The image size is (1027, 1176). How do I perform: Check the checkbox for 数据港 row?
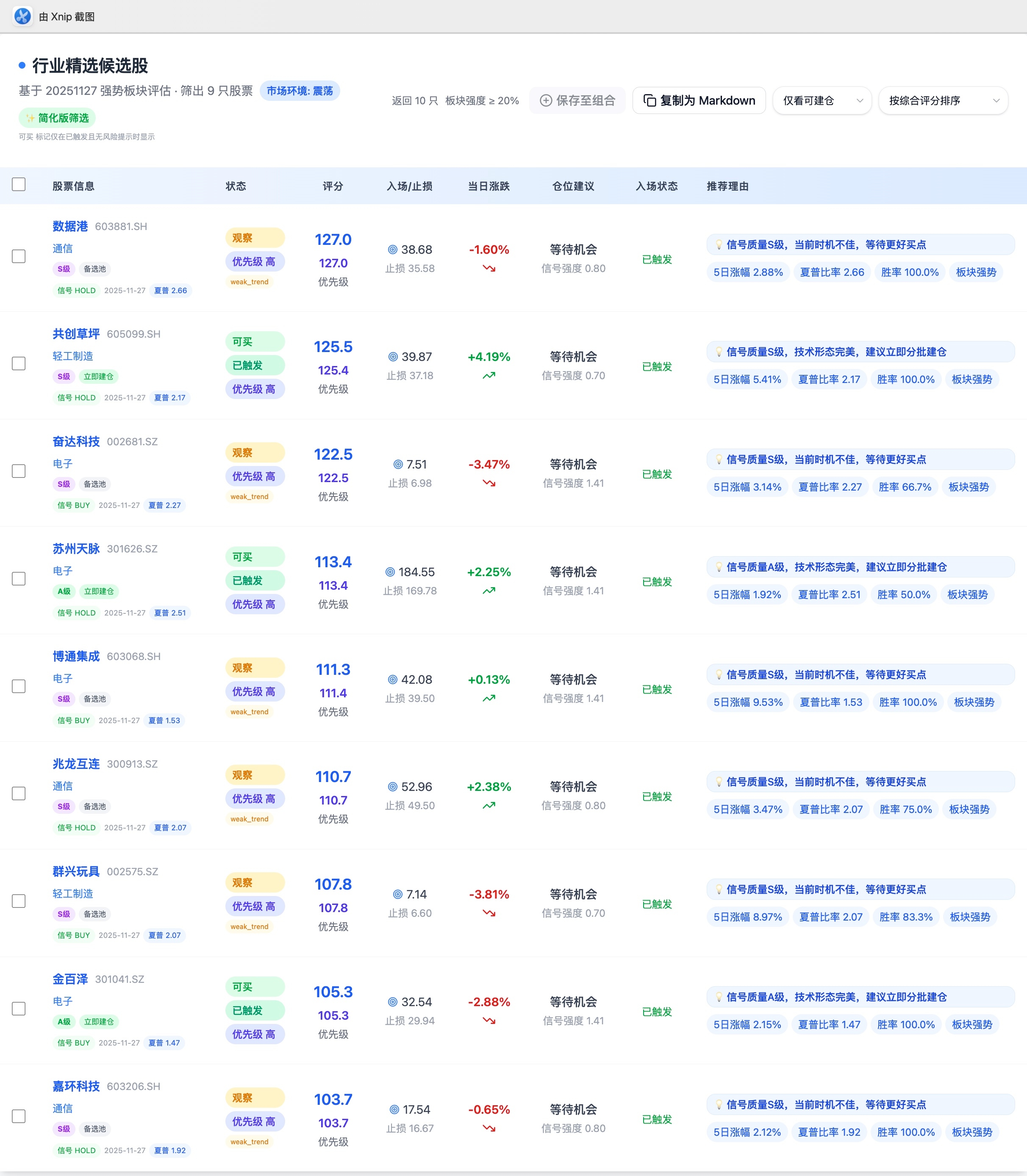click(19, 256)
